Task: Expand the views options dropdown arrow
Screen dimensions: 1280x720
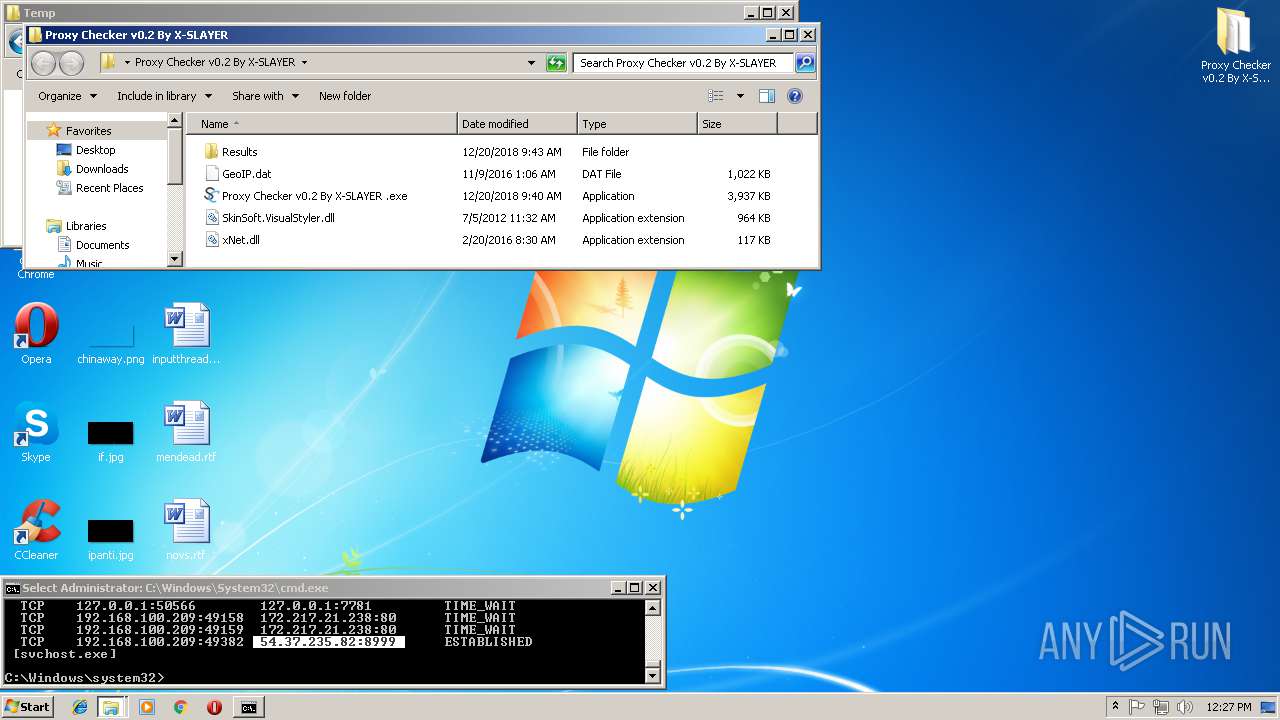Action: pyautogui.click(x=740, y=96)
